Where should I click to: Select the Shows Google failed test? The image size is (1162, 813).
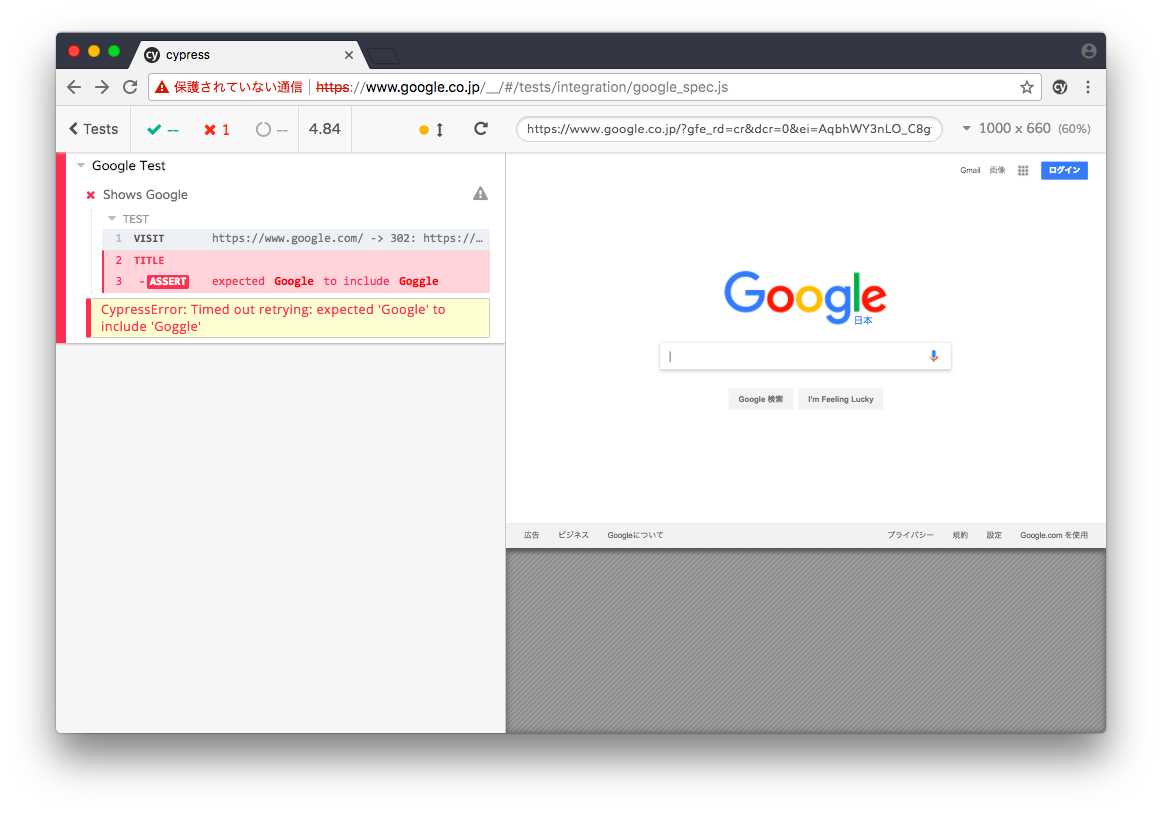pos(145,195)
